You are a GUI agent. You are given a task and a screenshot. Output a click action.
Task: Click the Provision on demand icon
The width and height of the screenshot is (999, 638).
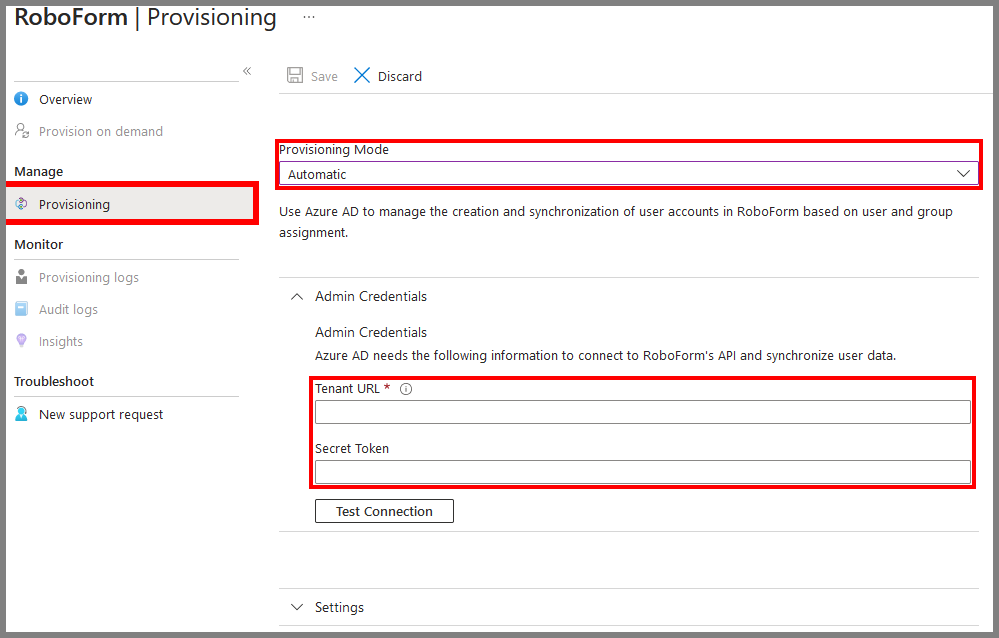(21, 131)
